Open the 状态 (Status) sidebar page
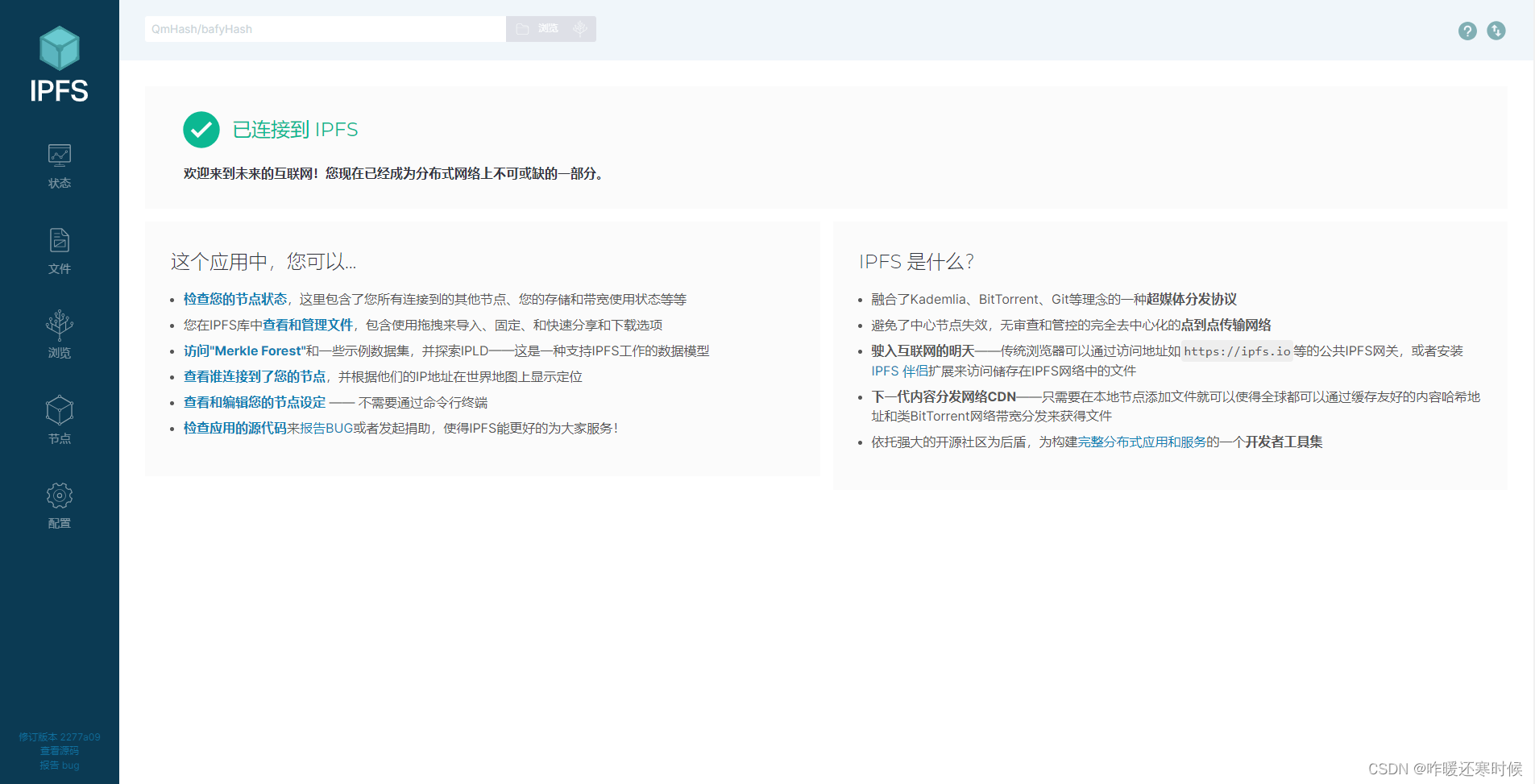The height and width of the screenshot is (784, 1535). coord(60,166)
